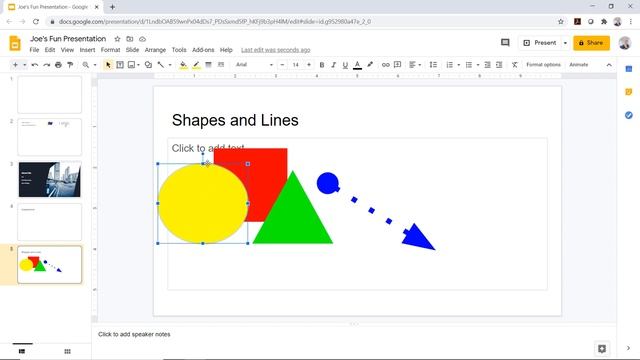Open comment history icon
The image size is (640, 360).
[505, 42]
